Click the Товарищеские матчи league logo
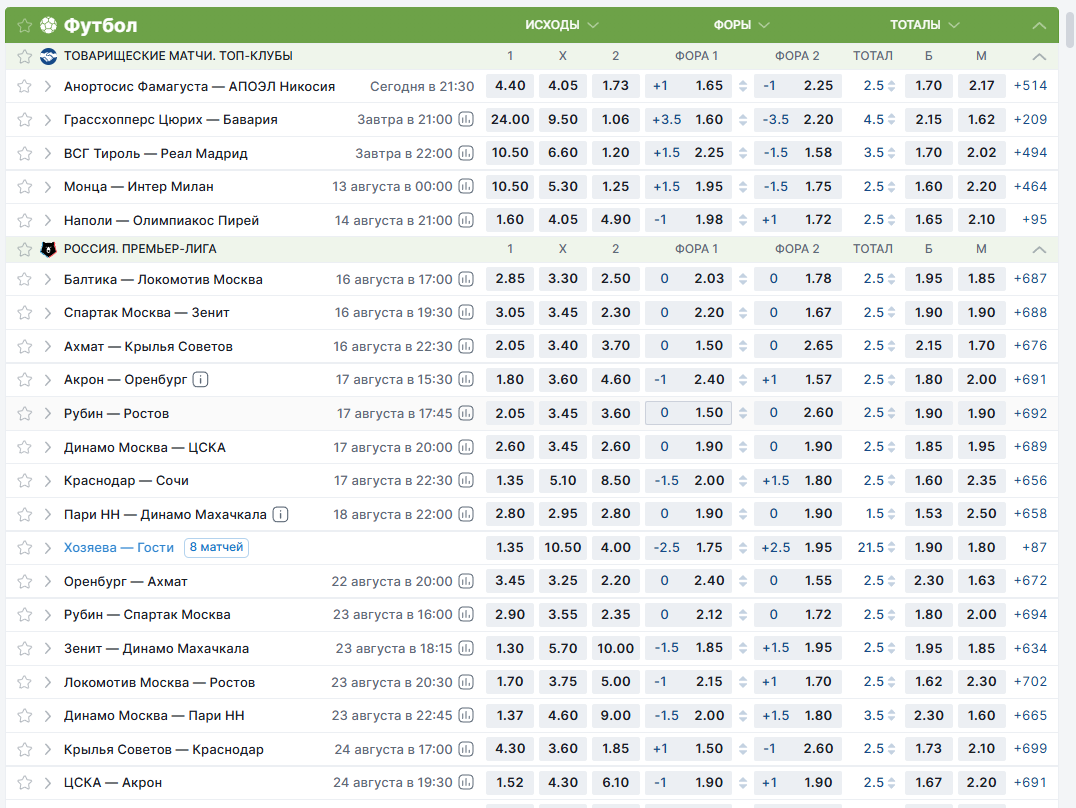1076x808 pixels. tap(48, 56)
